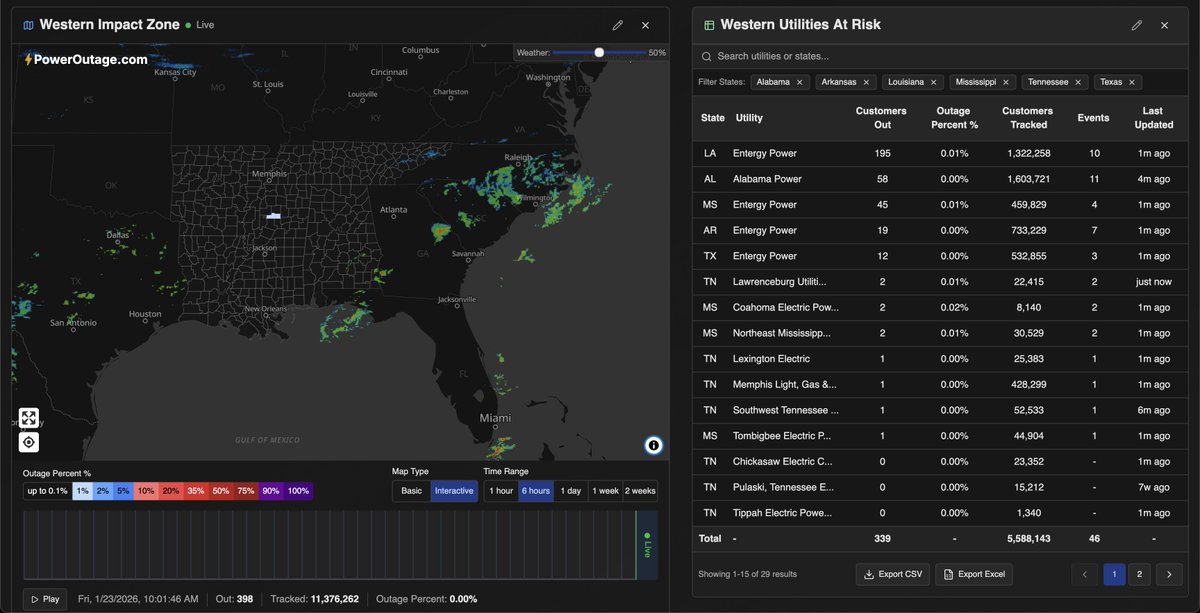The image size is (1200, 613).
Task: Click the search magnifier icon
Action: tap(707, 57)
